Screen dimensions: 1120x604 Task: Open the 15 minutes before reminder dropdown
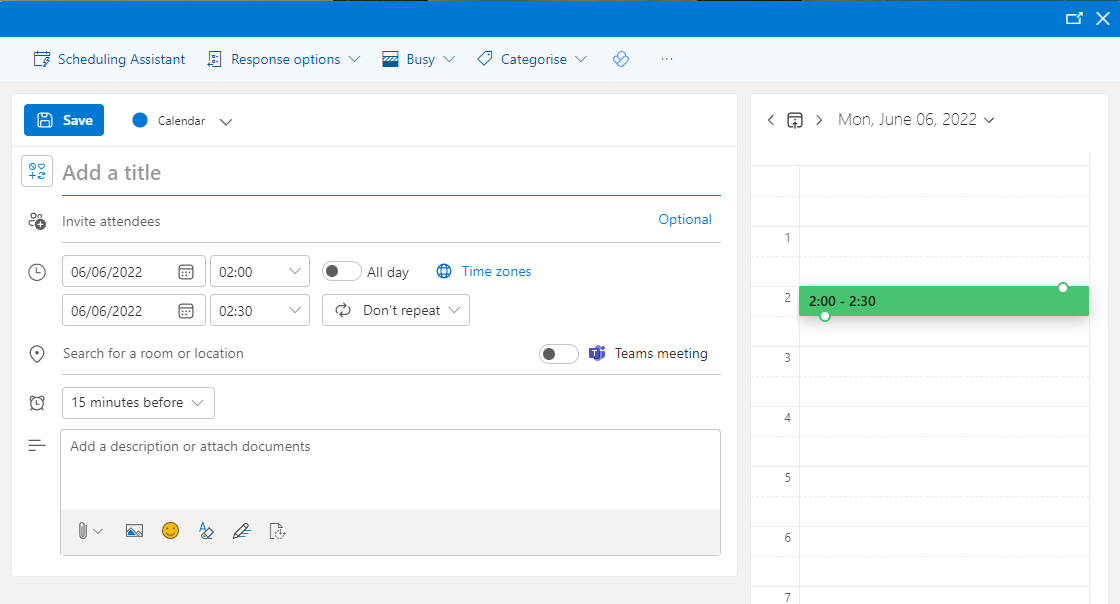pyautogui.click(x=138, y=402)
